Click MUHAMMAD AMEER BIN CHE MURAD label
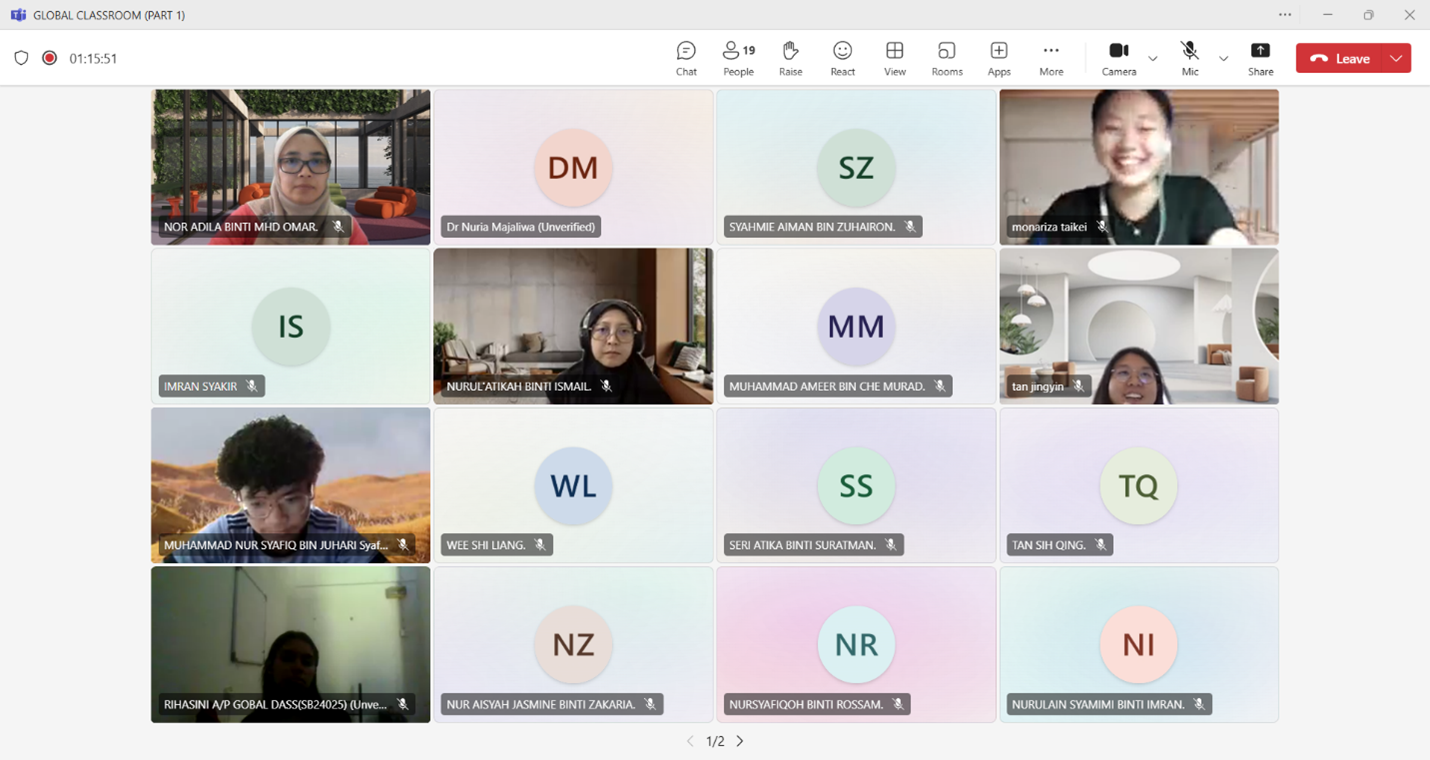The width and height of the screenshot is (1430, 760). click(827, 386)
